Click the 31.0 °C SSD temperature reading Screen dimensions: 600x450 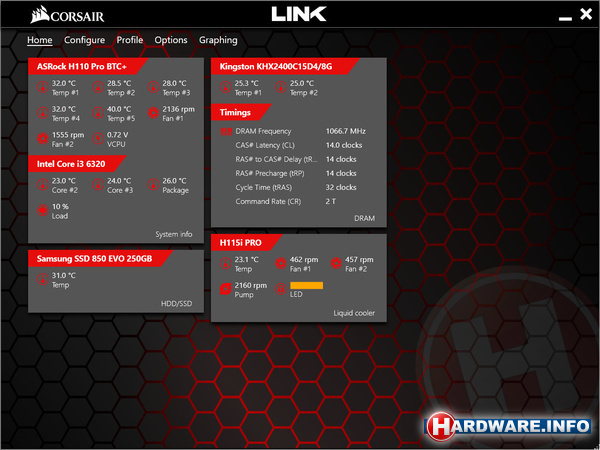coord(64,276)
